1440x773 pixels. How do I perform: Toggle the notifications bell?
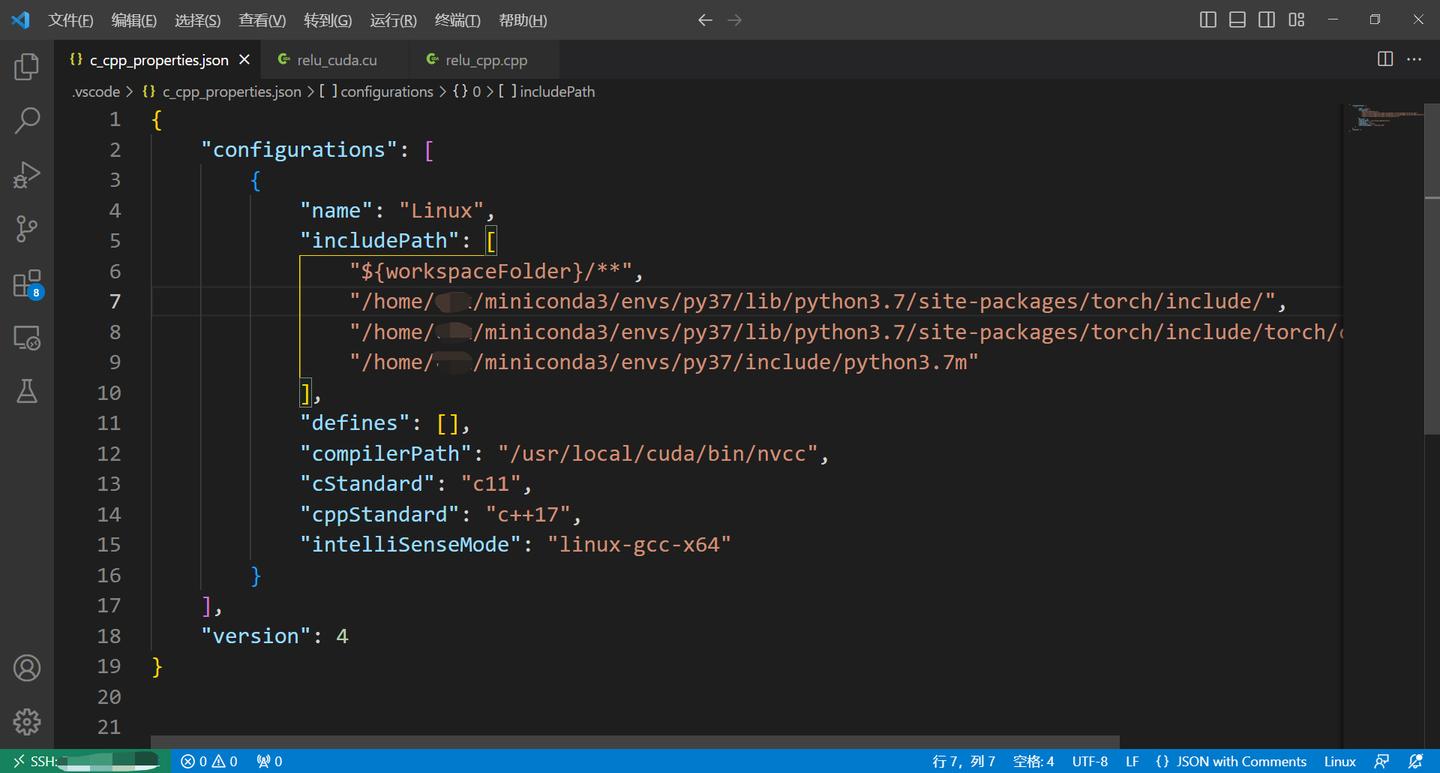[1413, 761]
